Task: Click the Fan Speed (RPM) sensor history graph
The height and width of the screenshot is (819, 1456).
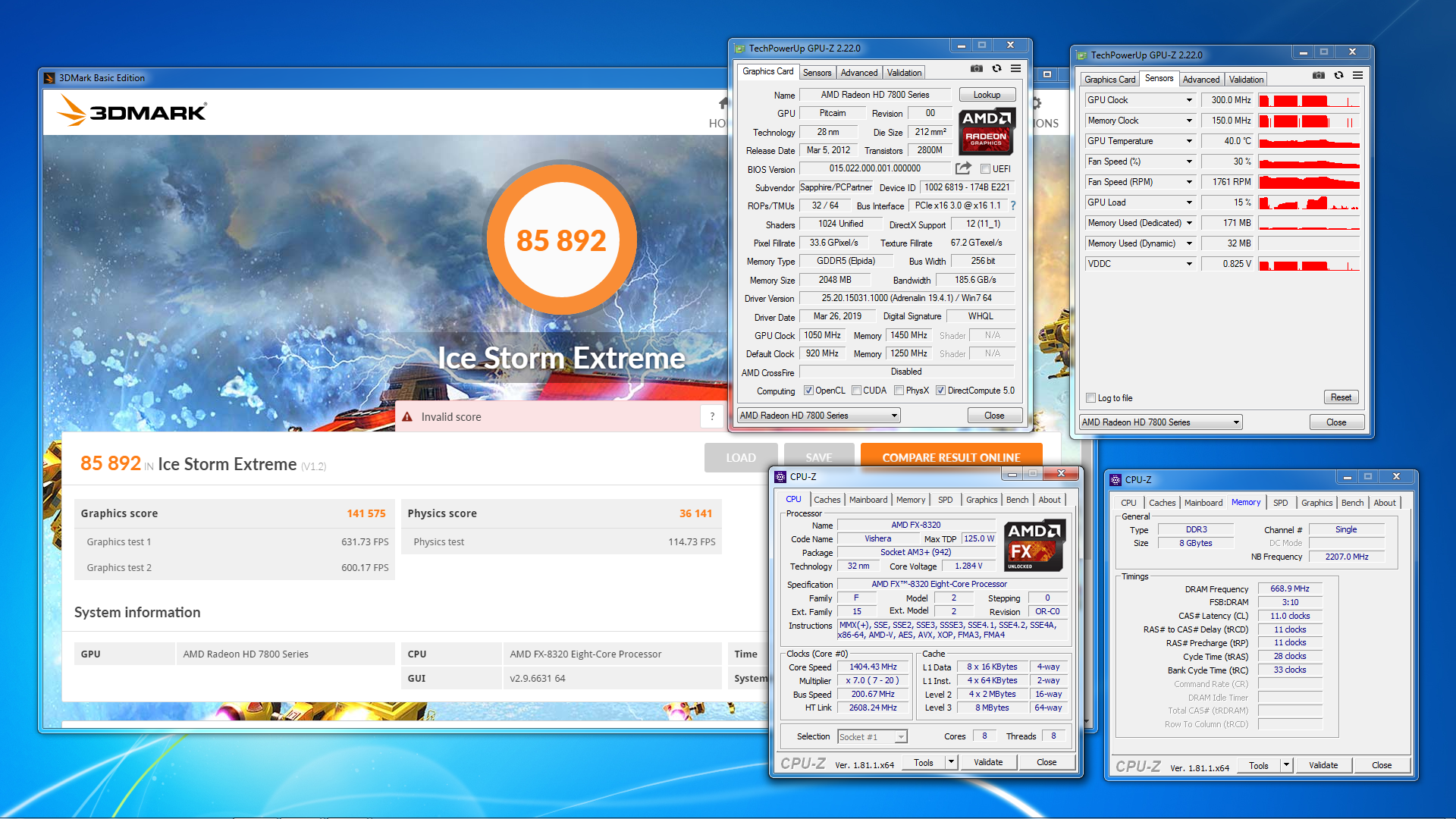Action: click(x=1309, y=182)
